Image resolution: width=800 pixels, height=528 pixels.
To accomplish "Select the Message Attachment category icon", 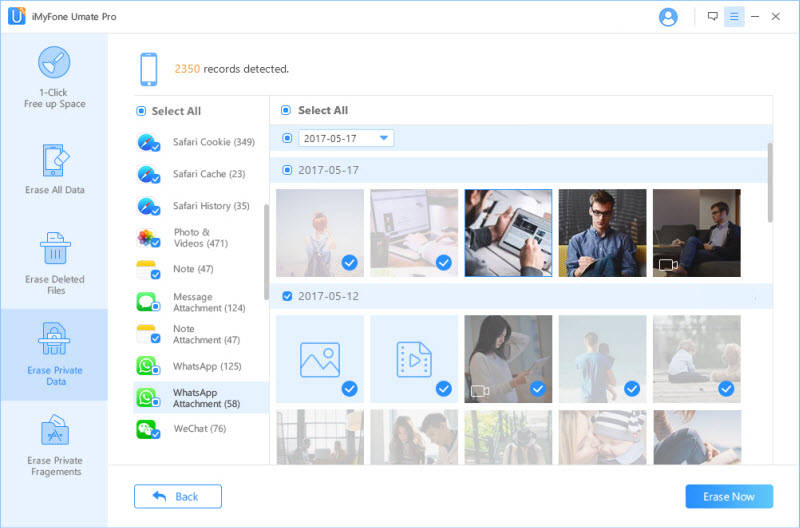I will (148, 302).
